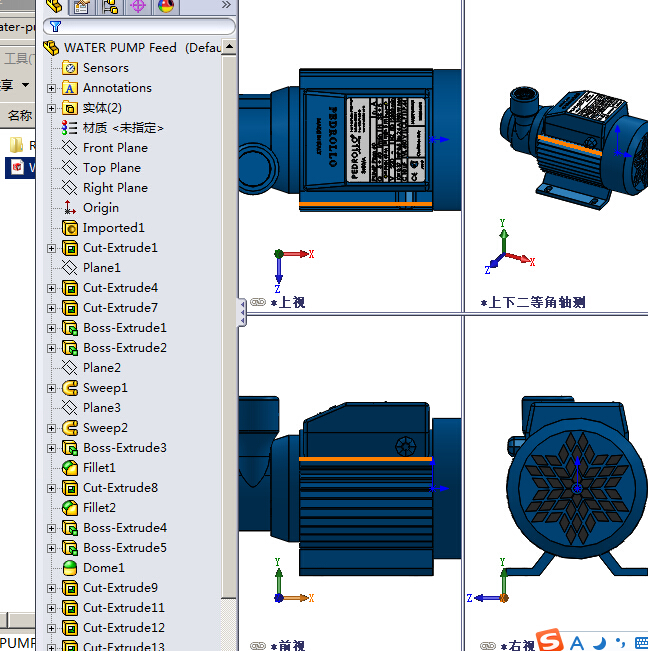Select the Boss-Extrude3 icon
This screenshot has width=648, height=651.
[69, 448]
